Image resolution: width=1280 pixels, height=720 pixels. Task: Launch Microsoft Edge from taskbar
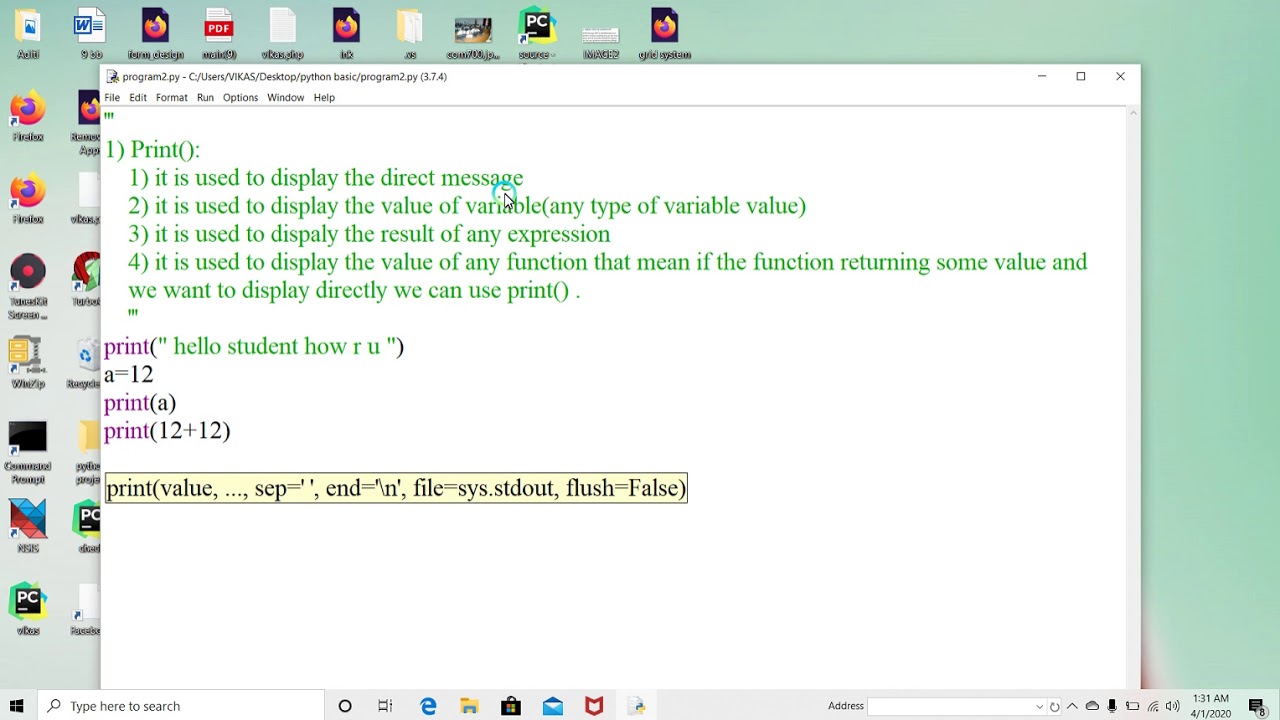(x=428, y=706)
